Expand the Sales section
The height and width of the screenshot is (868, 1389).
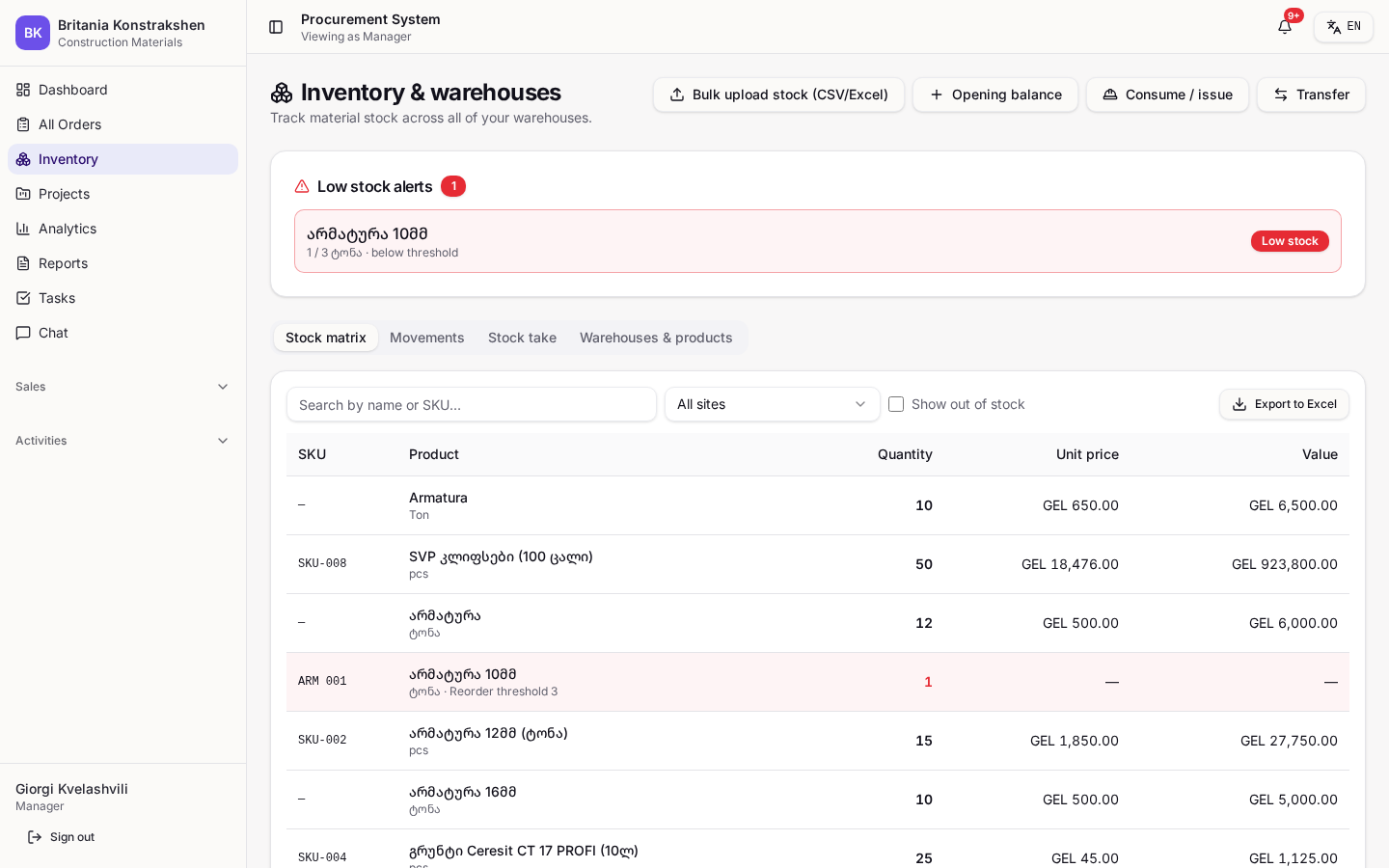123,387
